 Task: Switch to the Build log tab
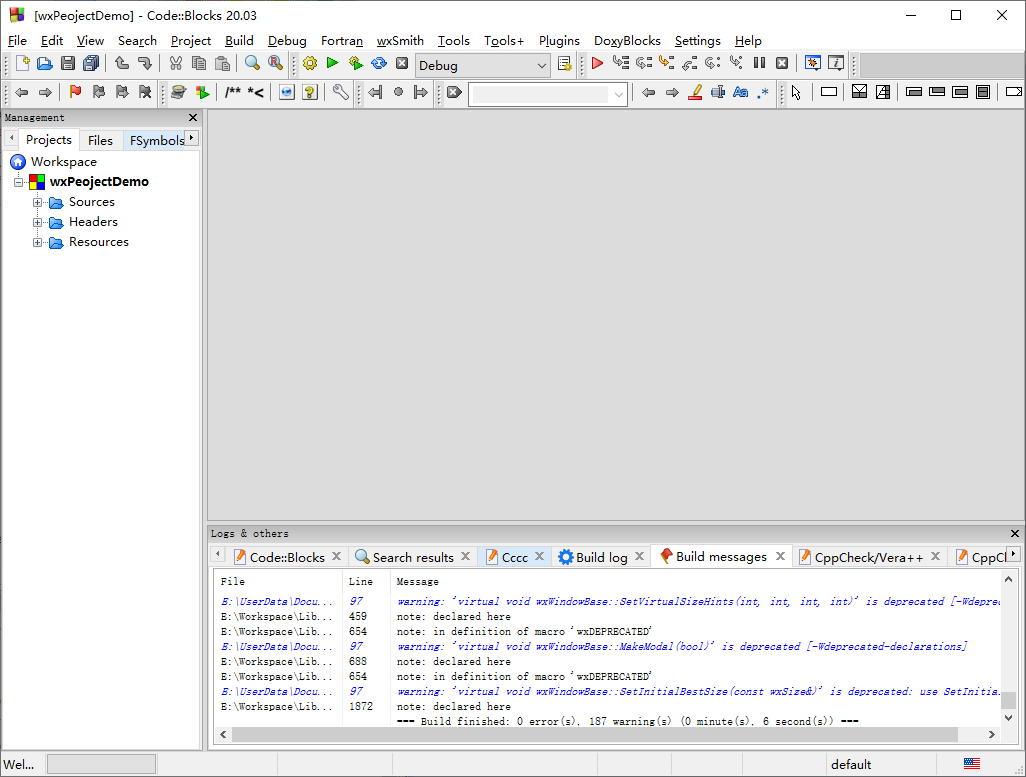point(601,557)
